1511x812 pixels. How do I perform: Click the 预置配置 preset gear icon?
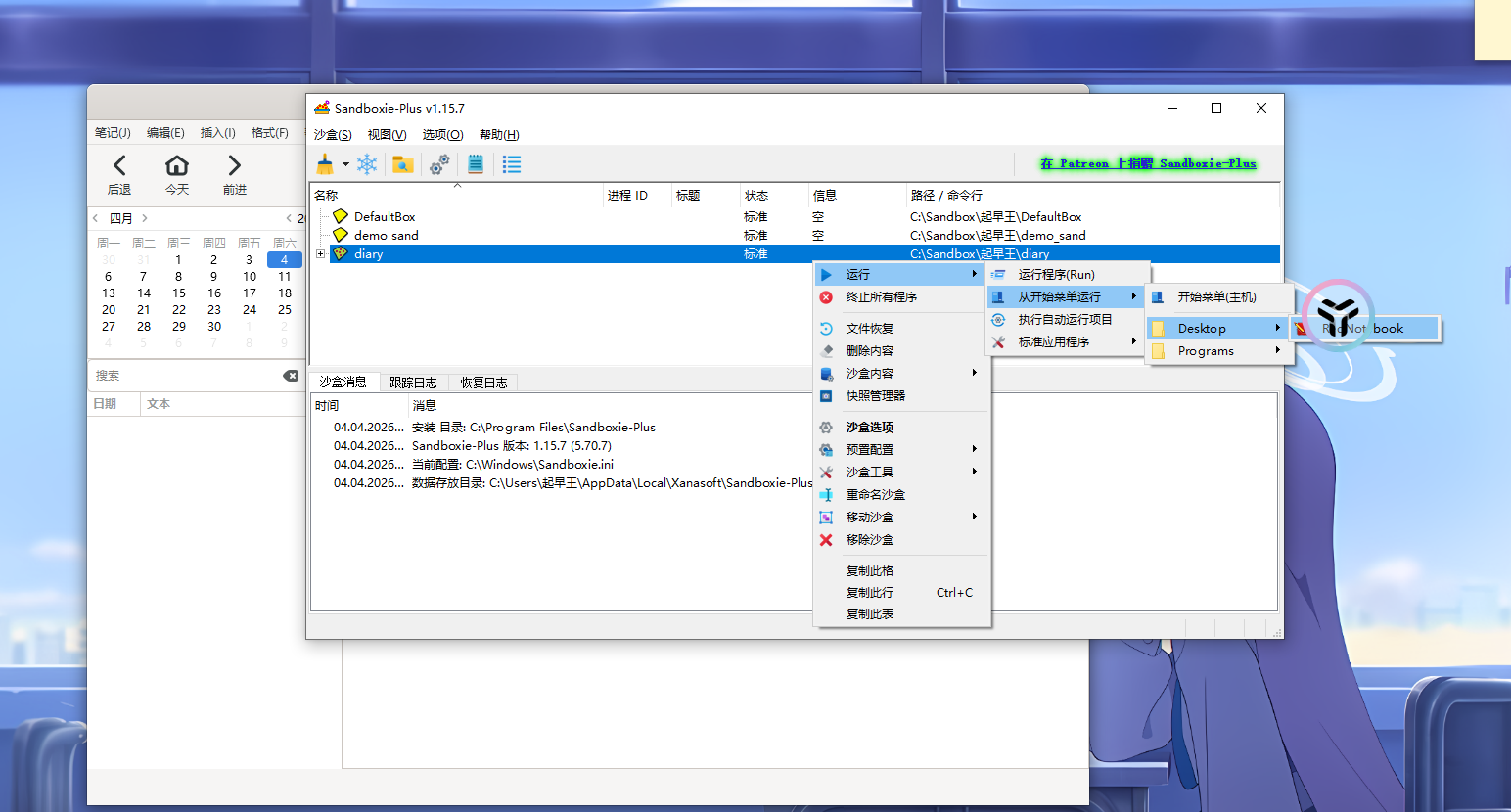(826, 450)
